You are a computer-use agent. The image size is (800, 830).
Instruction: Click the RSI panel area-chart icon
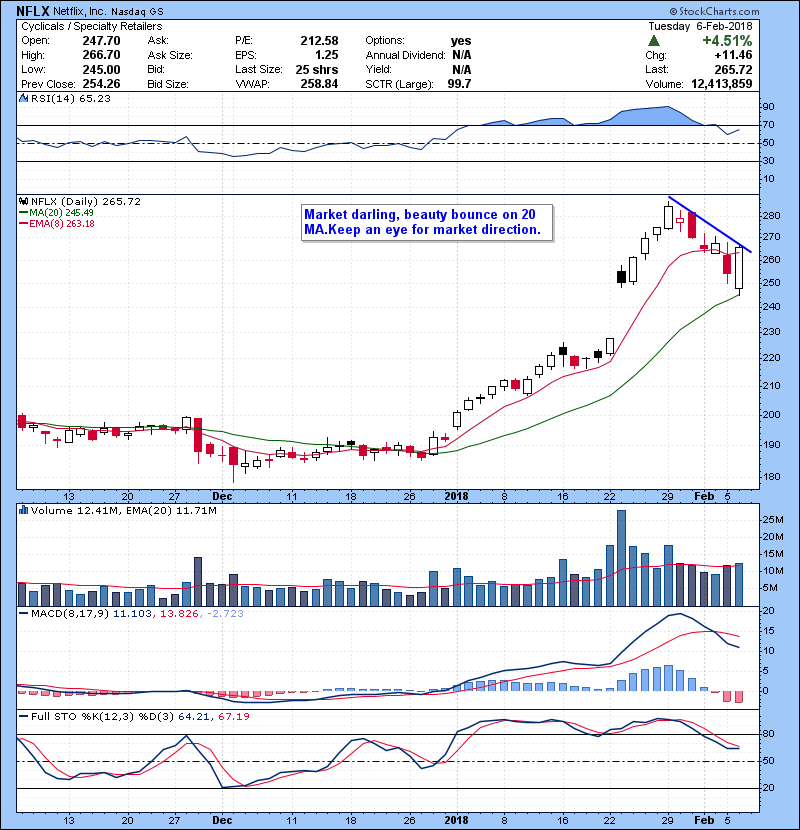pos(24,98)
